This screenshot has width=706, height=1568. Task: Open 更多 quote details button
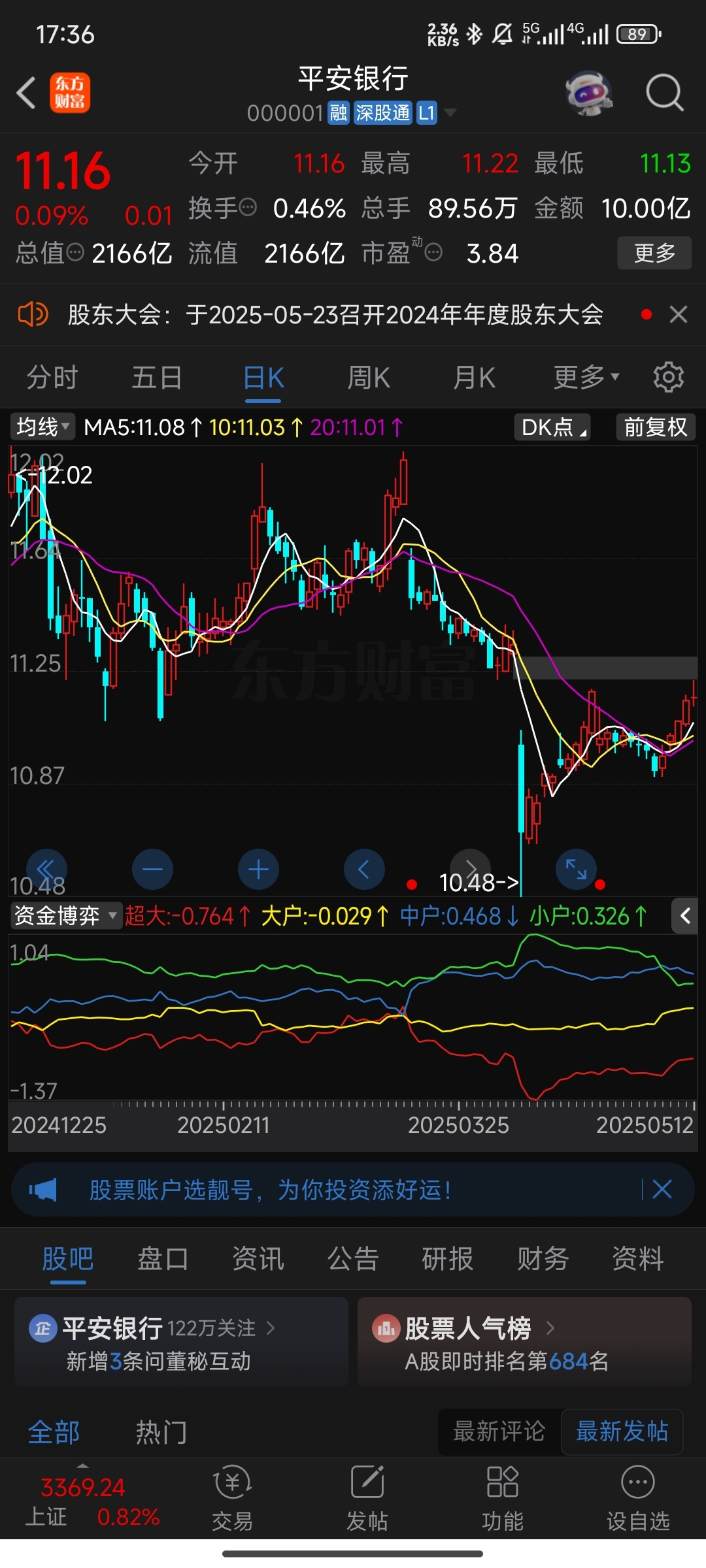point(654,253)
